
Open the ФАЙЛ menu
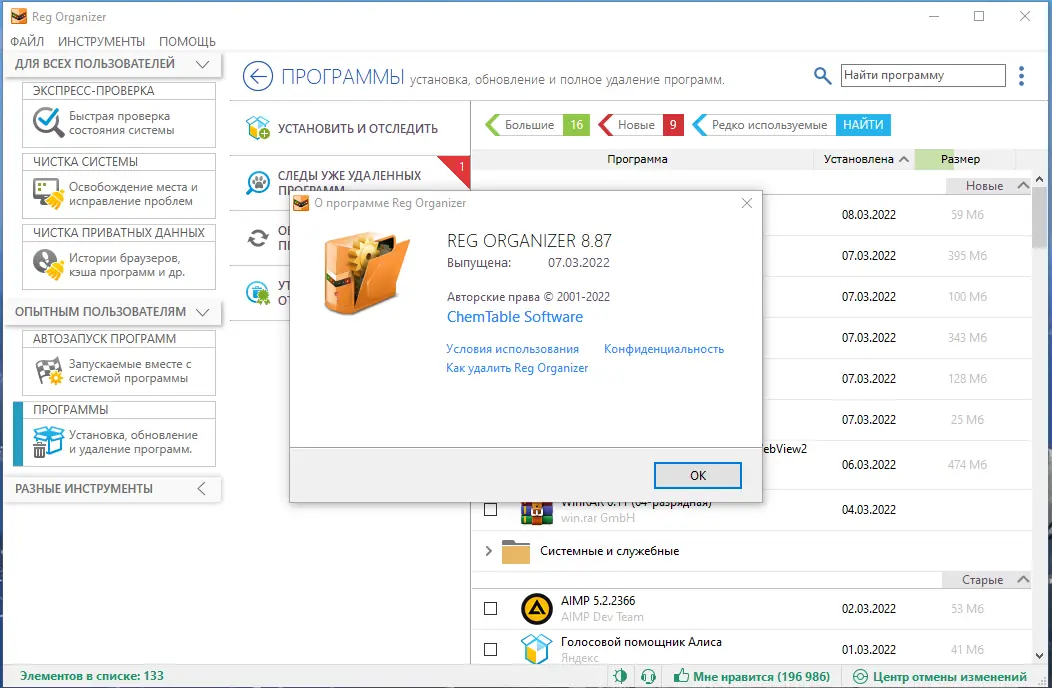(26, 41)
